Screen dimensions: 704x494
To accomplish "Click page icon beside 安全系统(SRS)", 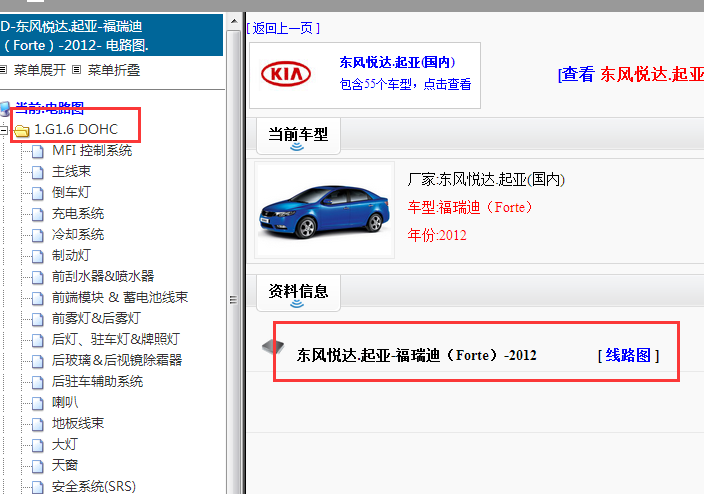I will (x=38, y=487).
